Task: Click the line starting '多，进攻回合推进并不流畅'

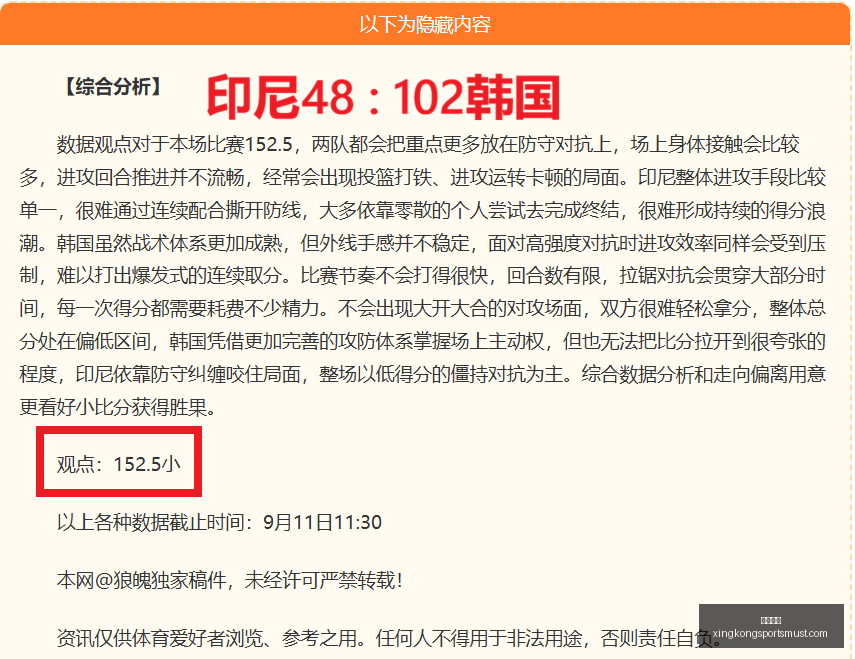Action: (x=423, y=178)
